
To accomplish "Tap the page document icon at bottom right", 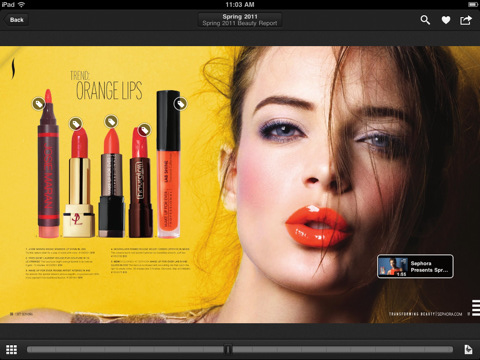I will click(468, 349).
